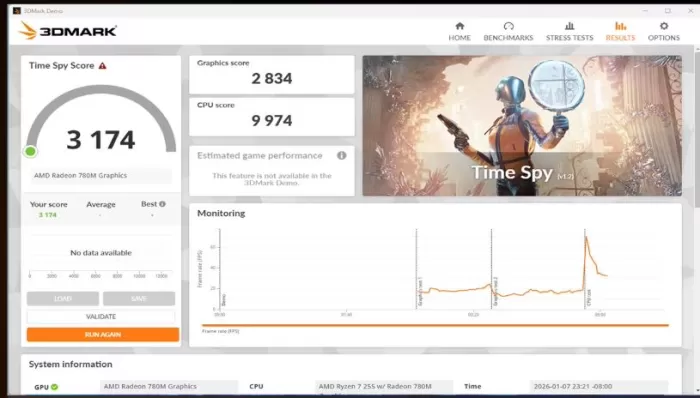This screenshot has width=700, height=398.
Task: Select the RESULTS tab
Action: pos(620,32)
